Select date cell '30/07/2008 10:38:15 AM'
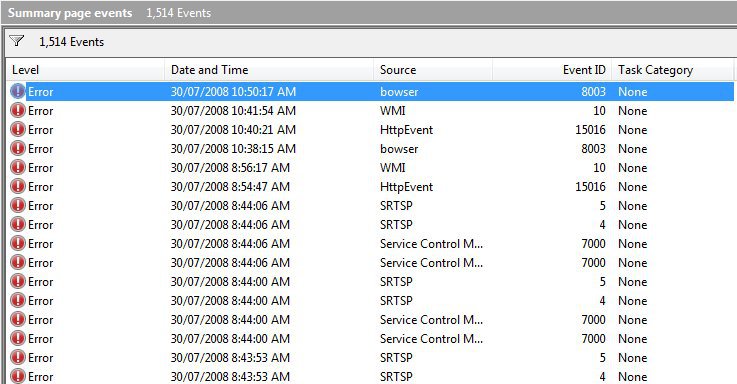The image size is (737, 384). [233, 149]
